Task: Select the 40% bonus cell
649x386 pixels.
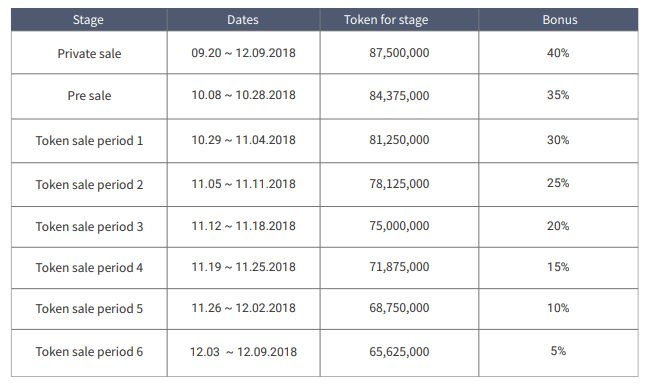Action: tap(558, 53)
